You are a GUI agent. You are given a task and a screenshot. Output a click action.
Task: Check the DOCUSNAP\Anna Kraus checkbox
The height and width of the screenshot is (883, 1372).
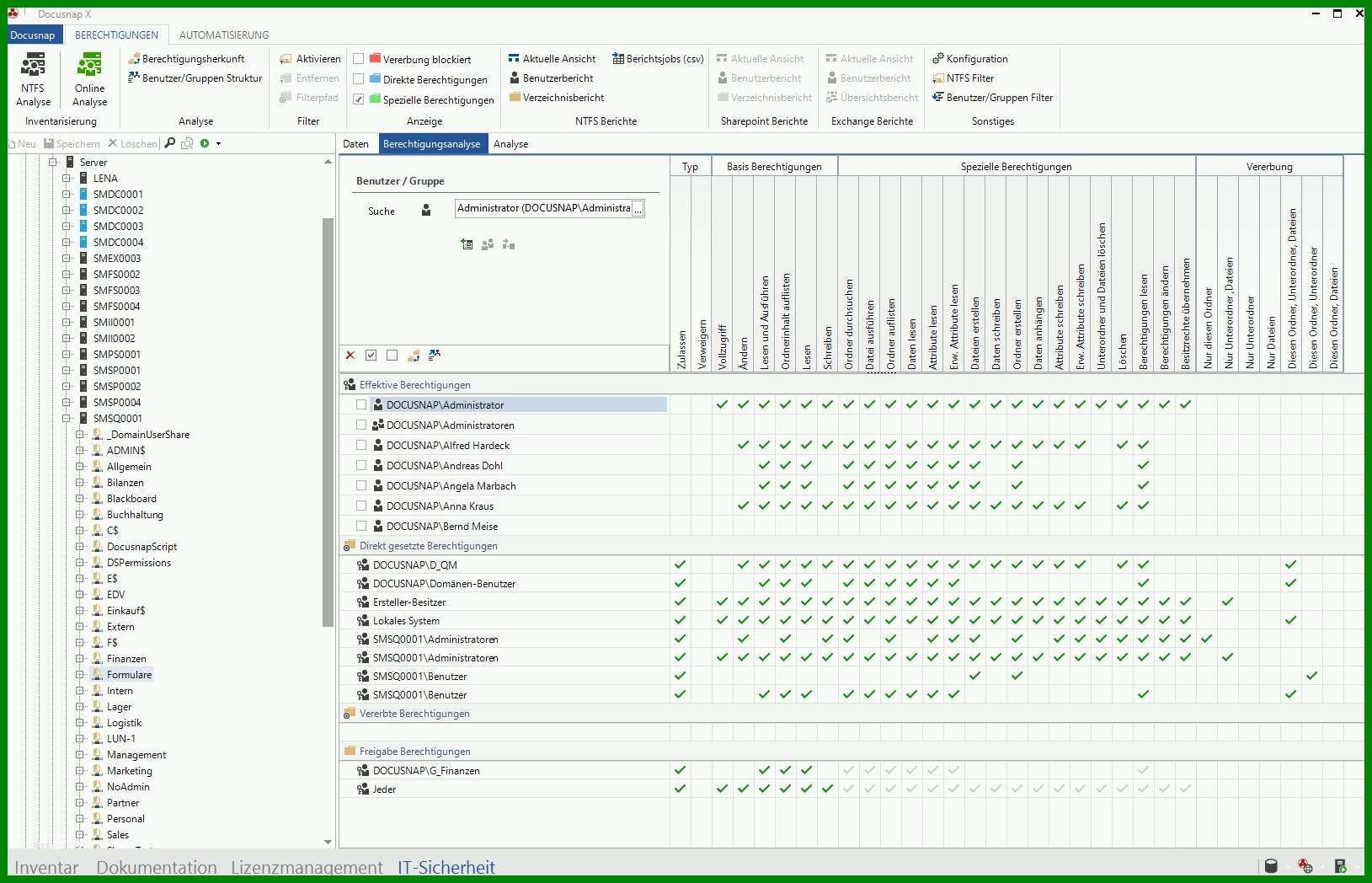pos(361,506)
